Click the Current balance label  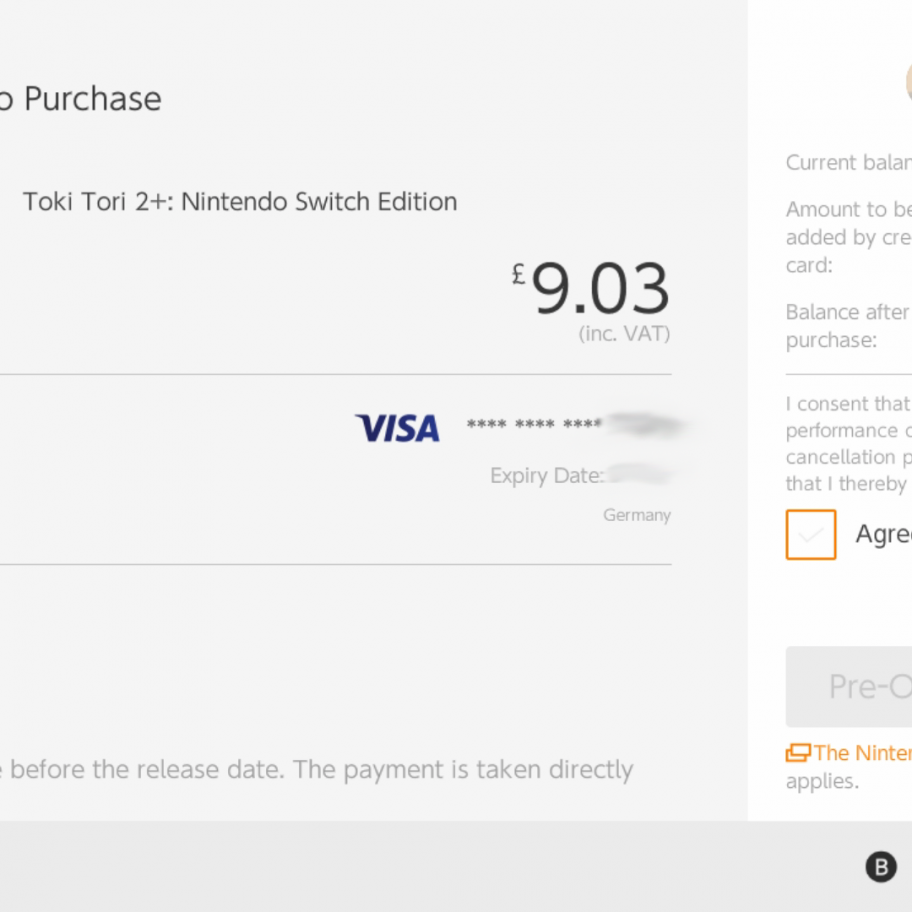(x=849, y=162)
